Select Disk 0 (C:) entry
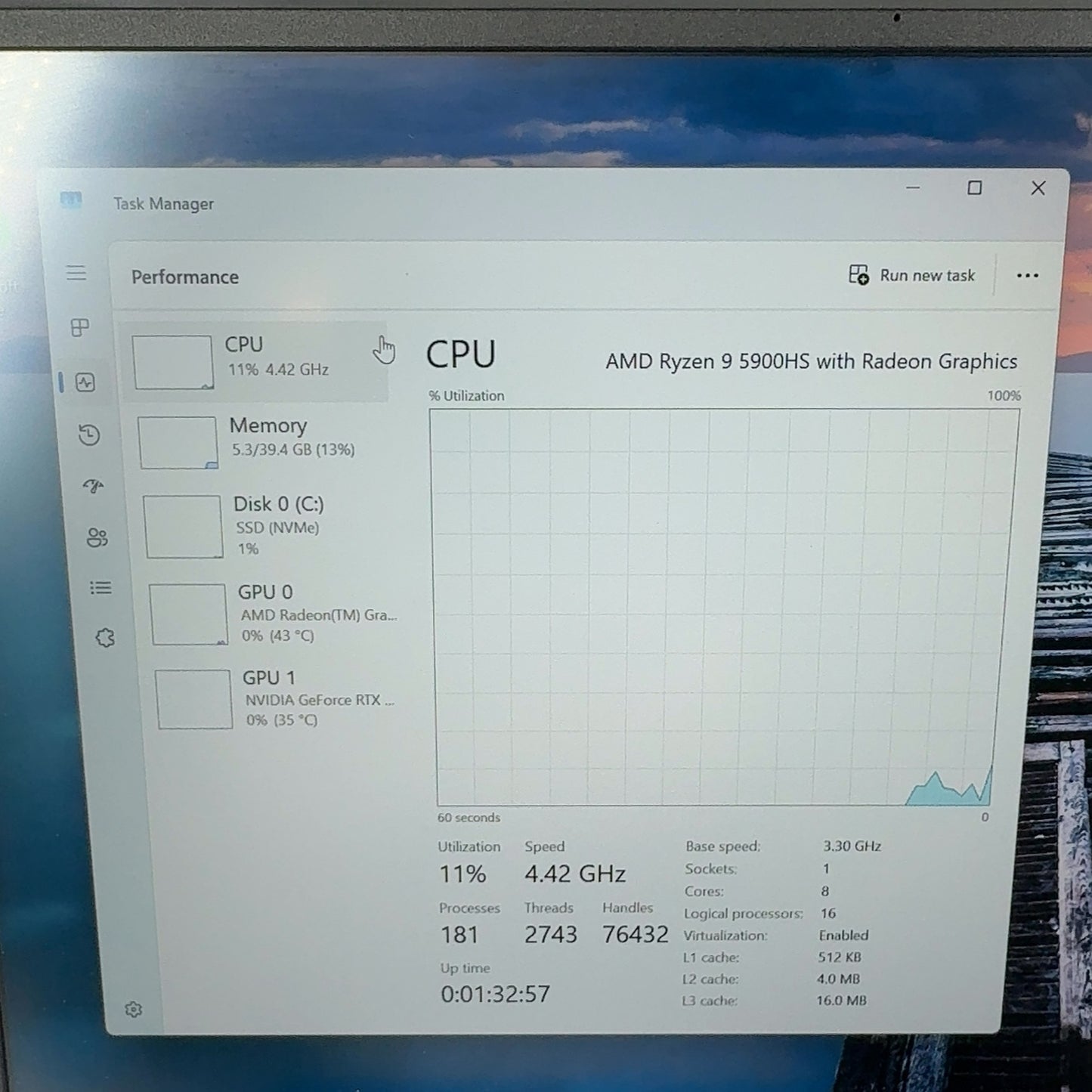Image resolution: width=1092 pixels, height=1092 pixels. (x=266, y=526)
